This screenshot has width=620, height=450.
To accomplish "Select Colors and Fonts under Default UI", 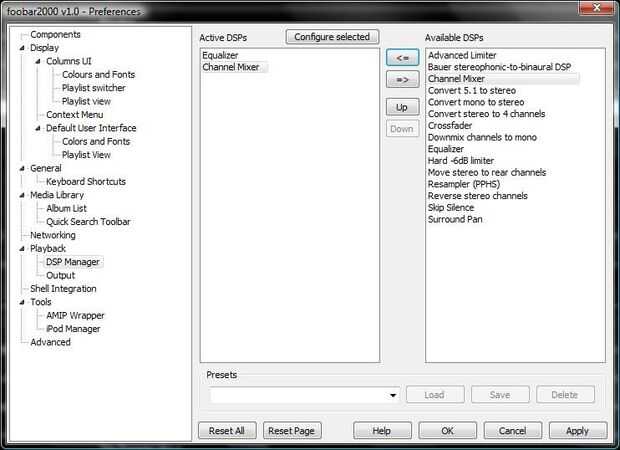I will 96,142.
